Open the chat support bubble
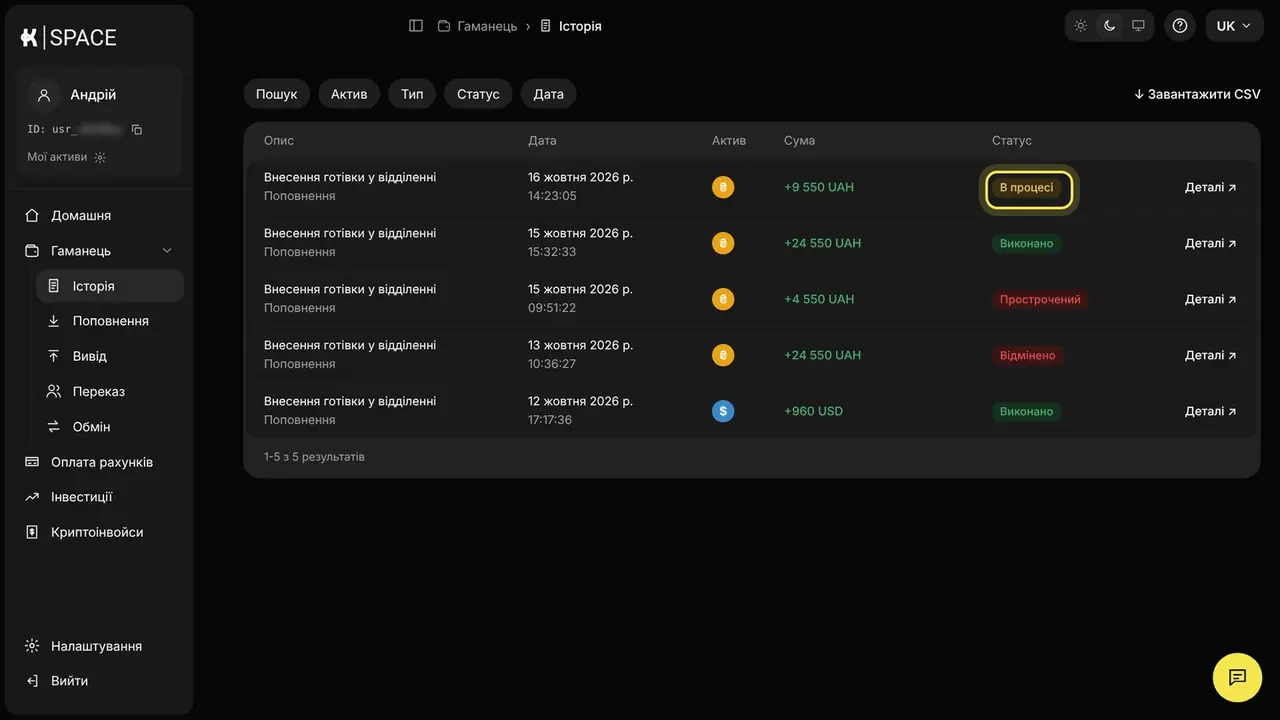The width and height of the screenshot is (1280, 720). pos(1237,677)
